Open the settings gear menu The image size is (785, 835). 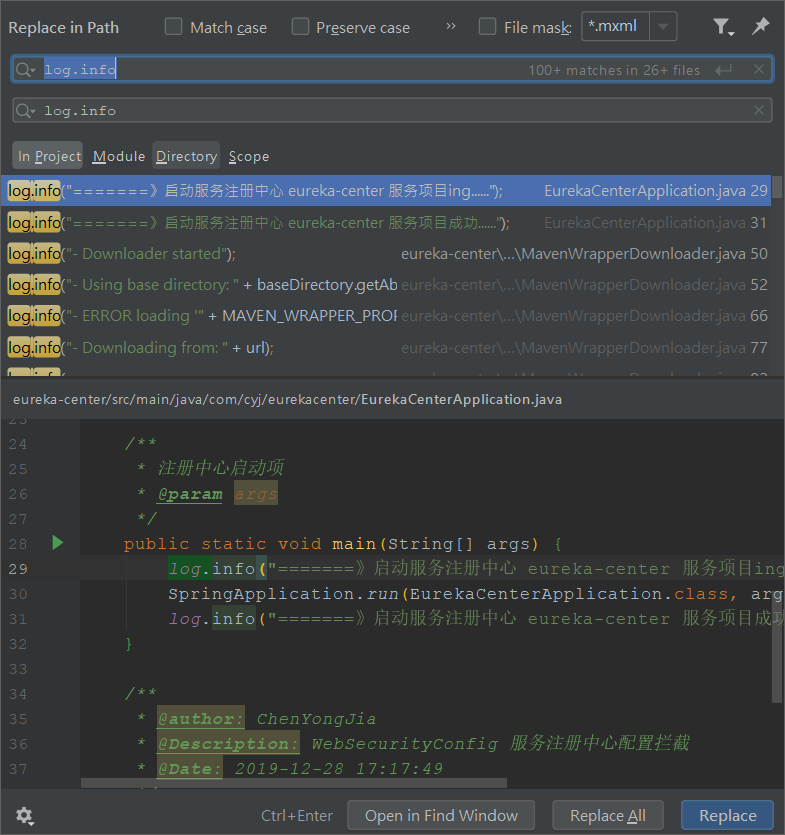coord(24,815)
